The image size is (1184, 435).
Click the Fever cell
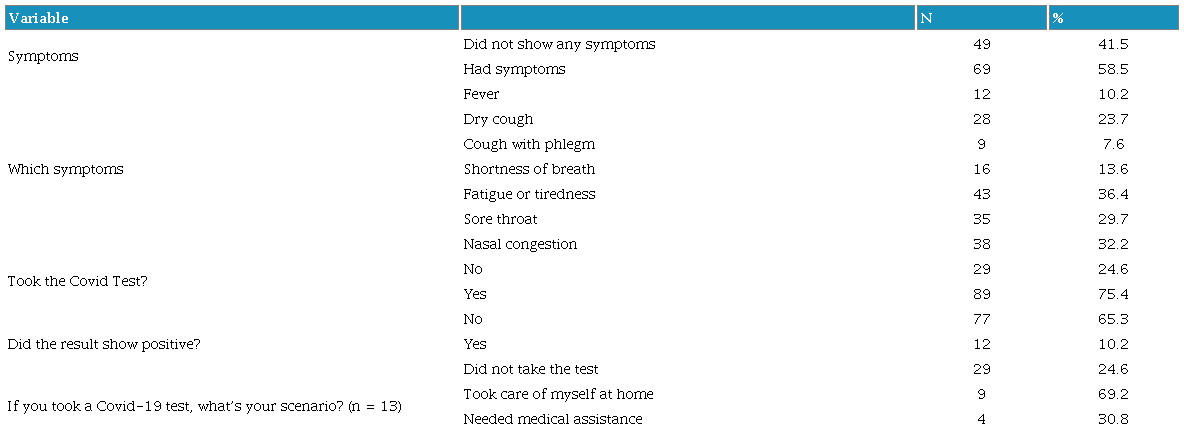pos(481,94)
